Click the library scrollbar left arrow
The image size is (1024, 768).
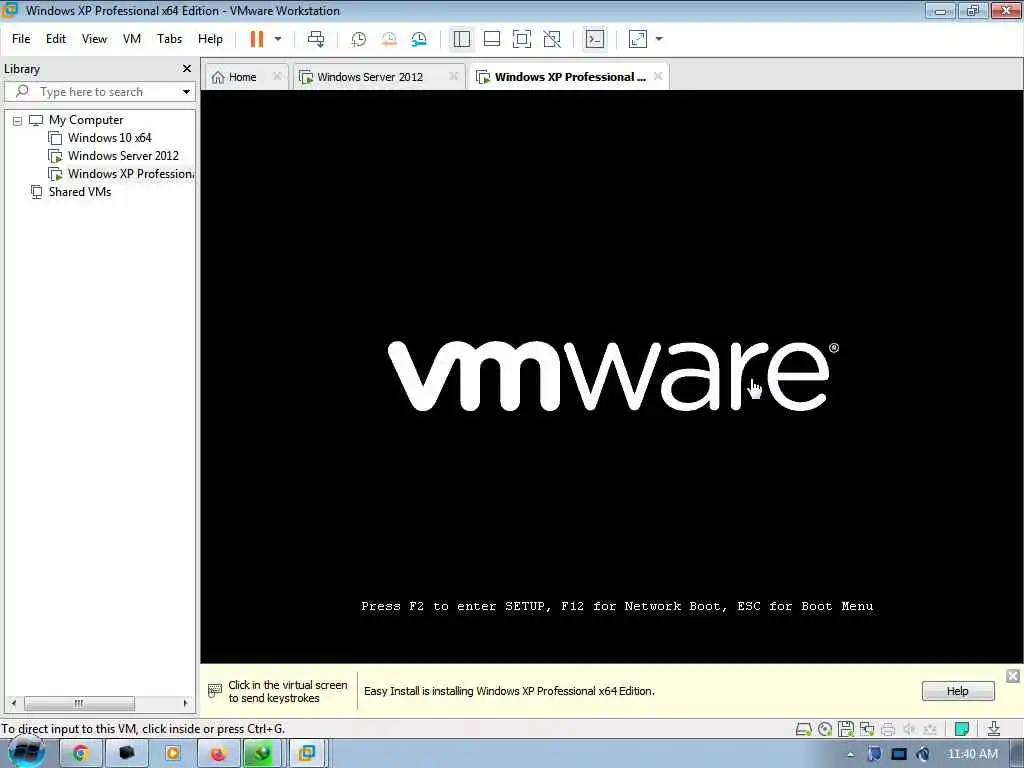tap(14, 703)
